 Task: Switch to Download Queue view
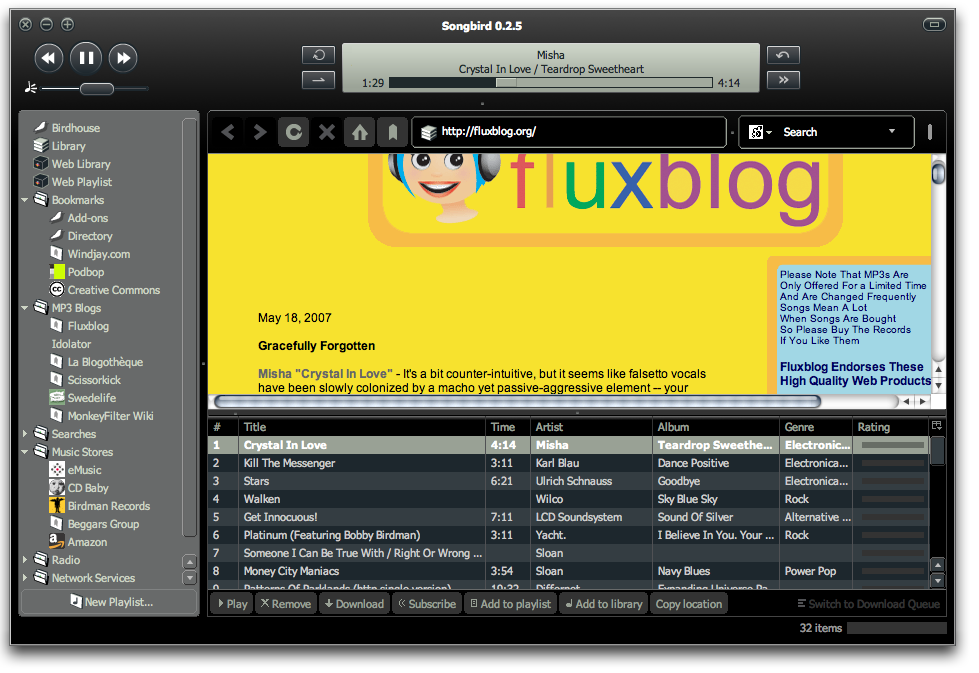(x=868, y=604)
